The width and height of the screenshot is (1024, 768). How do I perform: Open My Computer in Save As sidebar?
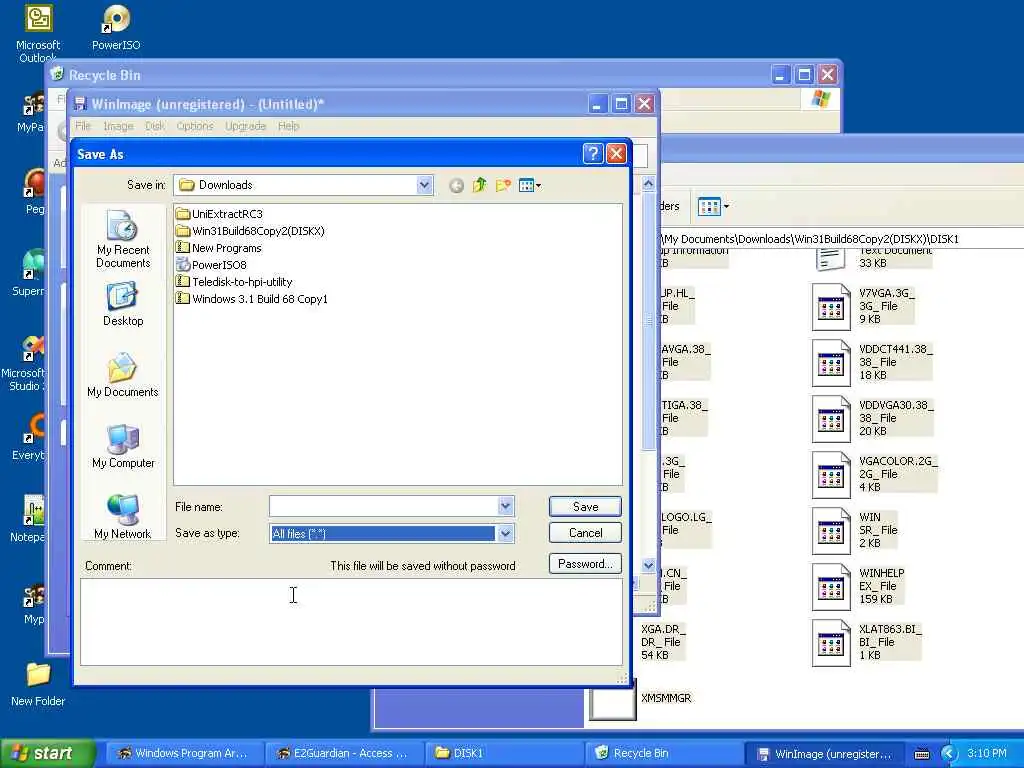click(x=123, y=446)
